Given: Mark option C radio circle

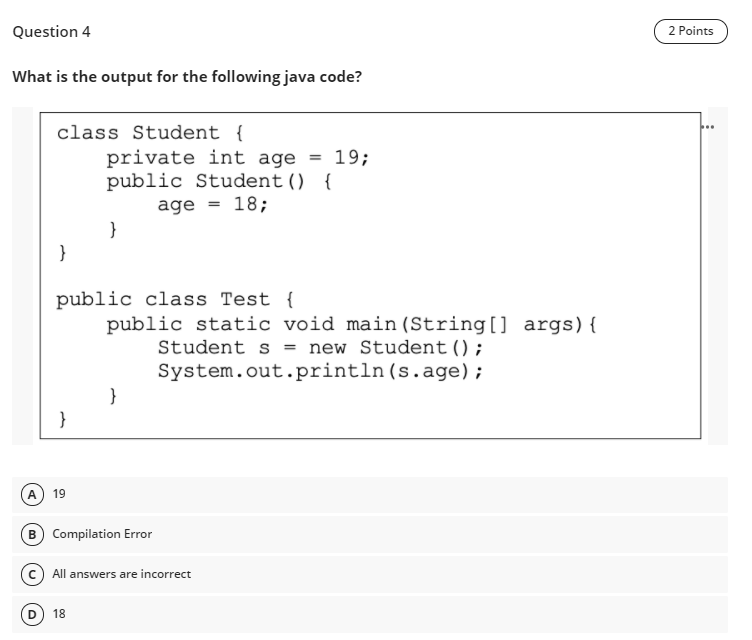Looking at the screenshot, I should (32, 574).
